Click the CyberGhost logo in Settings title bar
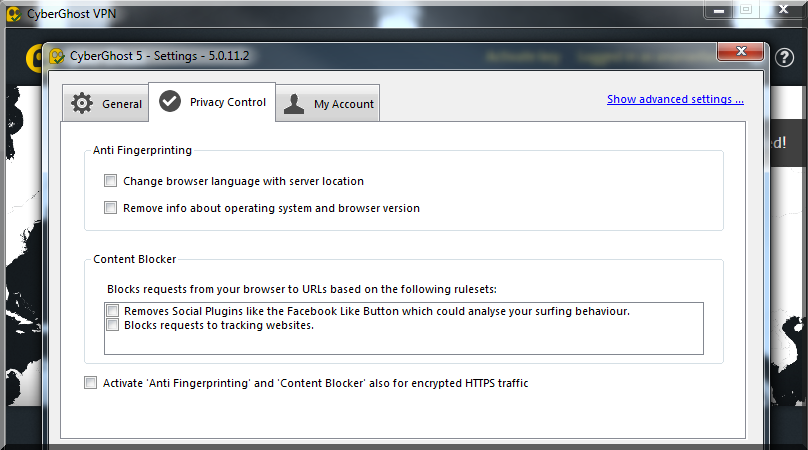 (57, 56)
